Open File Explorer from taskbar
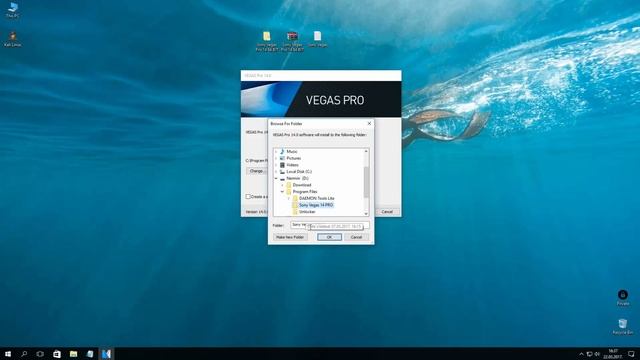This screenshot has height=360, width=640. click(73, 354)
